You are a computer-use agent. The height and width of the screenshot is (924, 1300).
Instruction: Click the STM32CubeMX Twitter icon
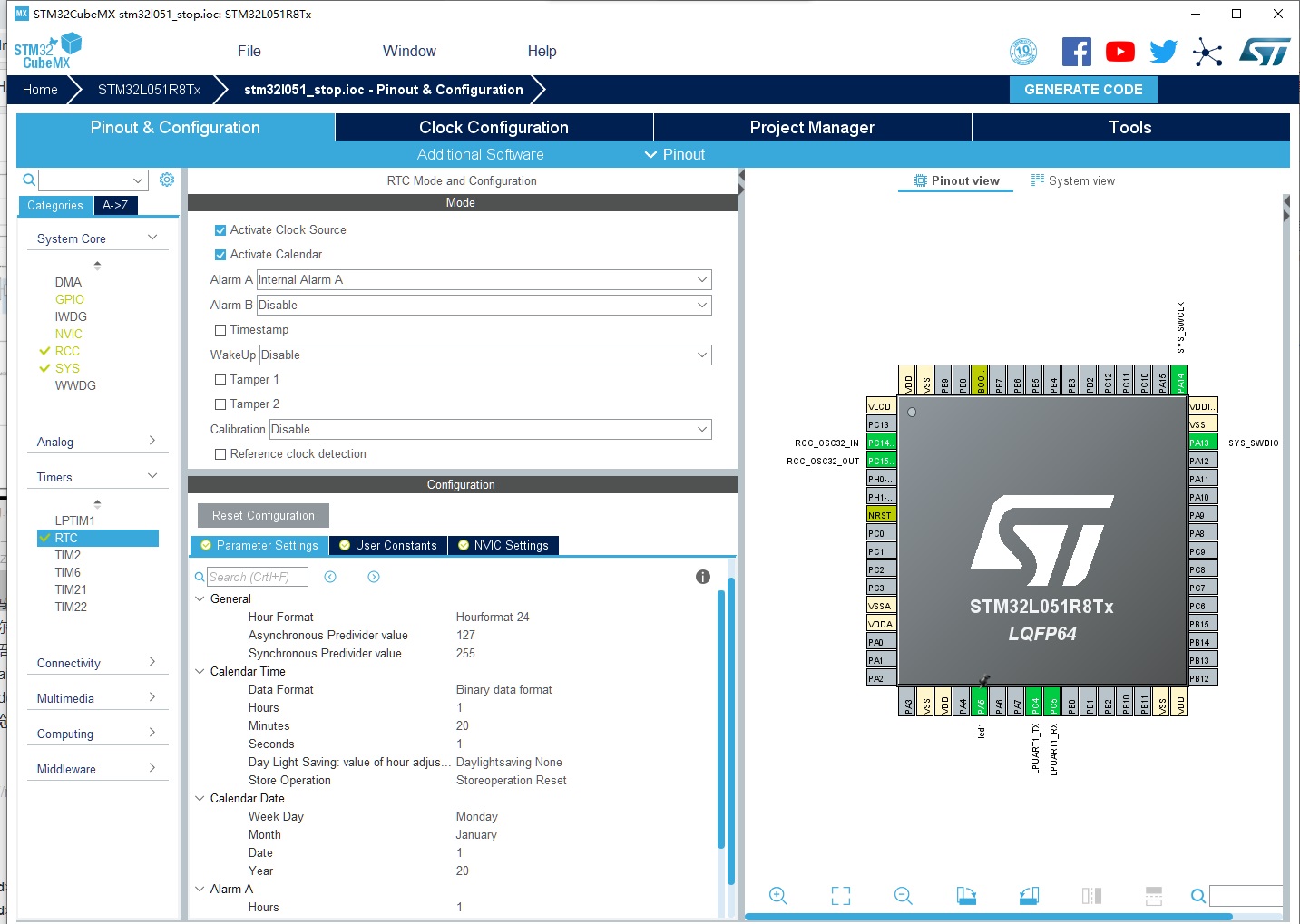coord(1162,52)
